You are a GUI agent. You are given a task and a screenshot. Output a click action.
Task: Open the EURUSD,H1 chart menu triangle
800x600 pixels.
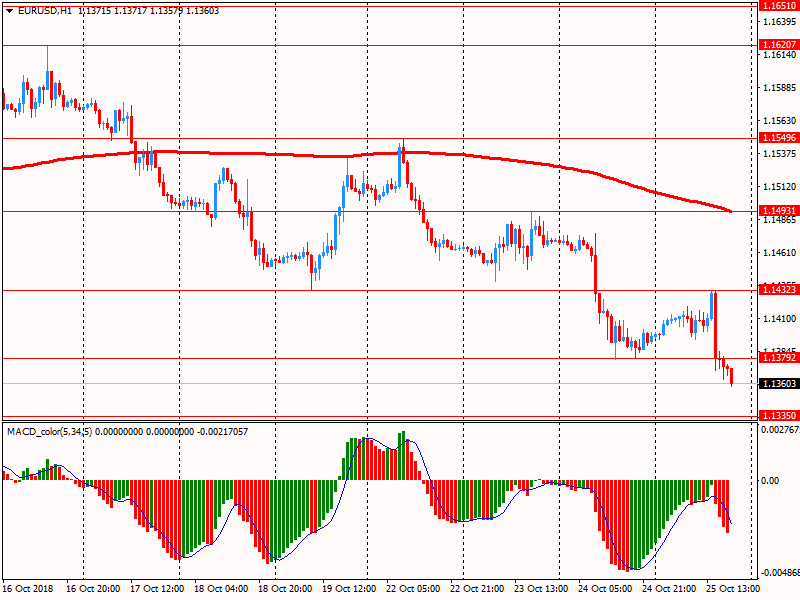tap(9, 11)
